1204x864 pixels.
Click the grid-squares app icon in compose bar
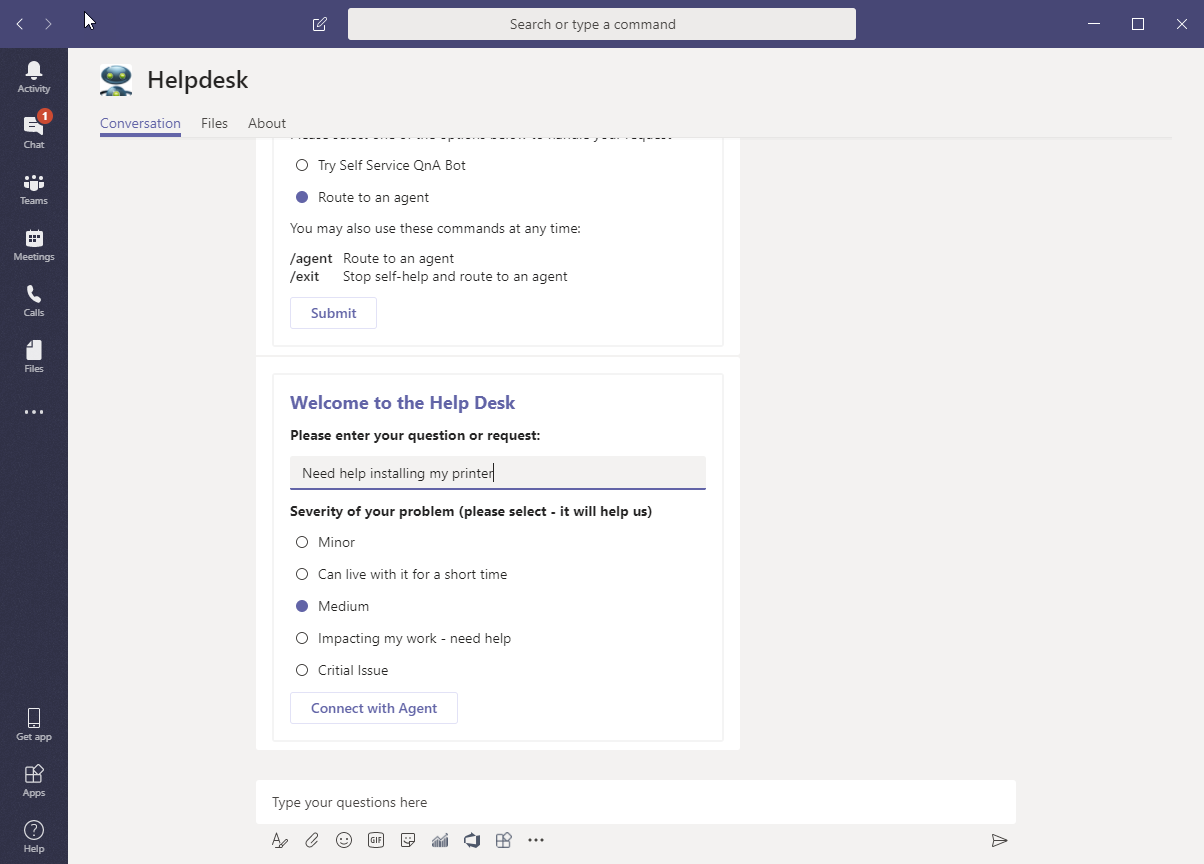504,840
